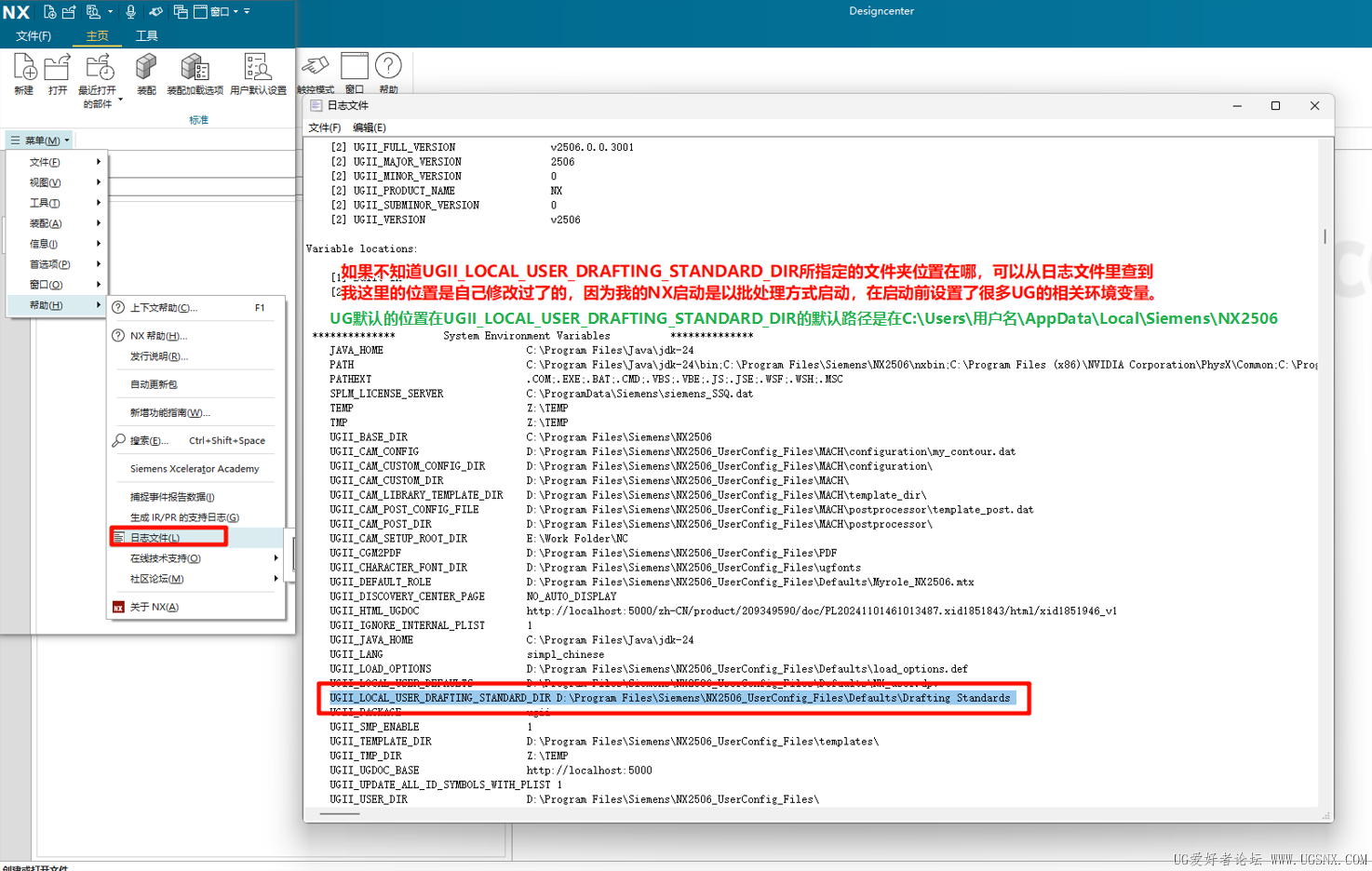Choose 生成 IR/PR 的支持日志(G) item
Screen dimensions: 1372x871
[x=195, y=517]
